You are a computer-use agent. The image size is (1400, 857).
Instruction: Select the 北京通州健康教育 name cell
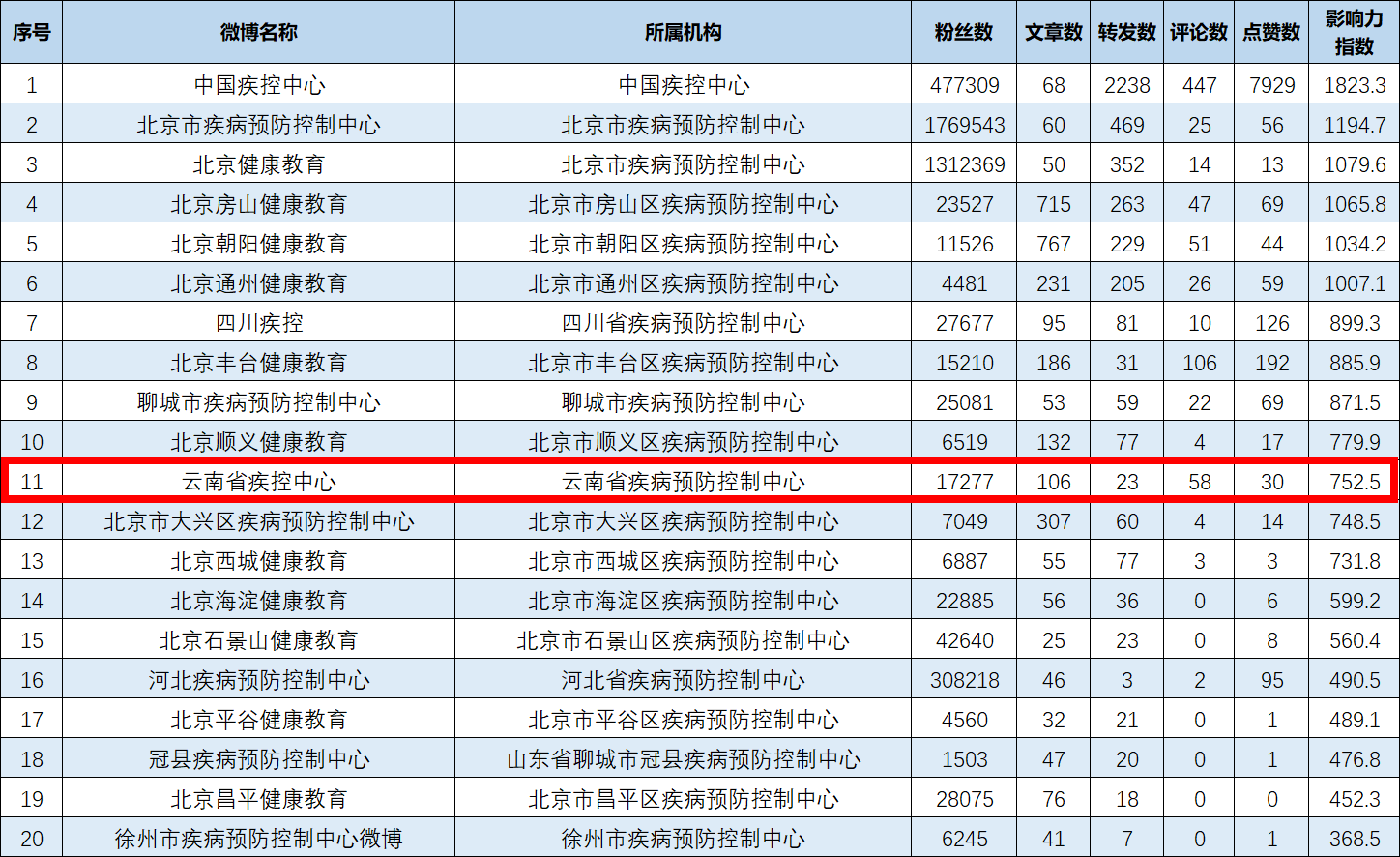(x=259, y=283)
